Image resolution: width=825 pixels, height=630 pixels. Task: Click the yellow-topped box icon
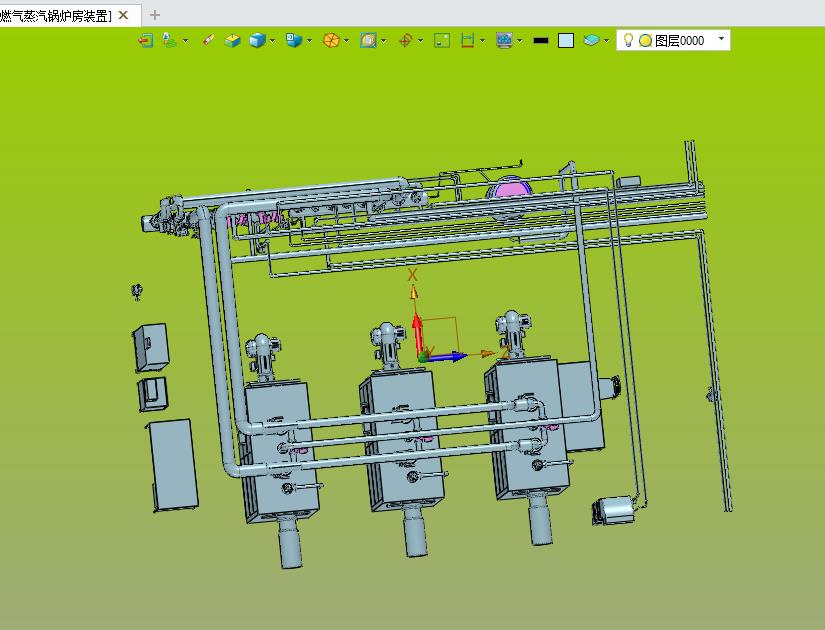pyautogui.click(x=232, y=41)
